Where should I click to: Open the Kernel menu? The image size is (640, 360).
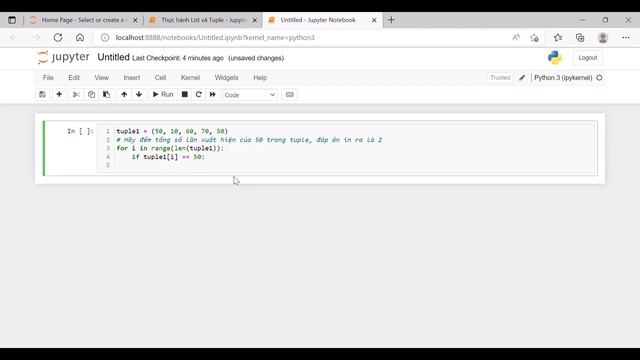click(190, 78)
